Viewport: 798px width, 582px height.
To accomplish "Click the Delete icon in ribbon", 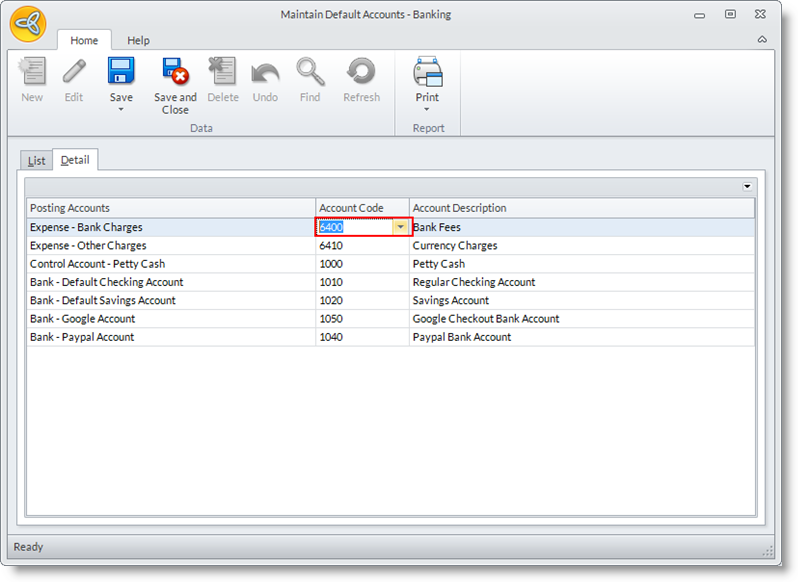I will [222, 73].
